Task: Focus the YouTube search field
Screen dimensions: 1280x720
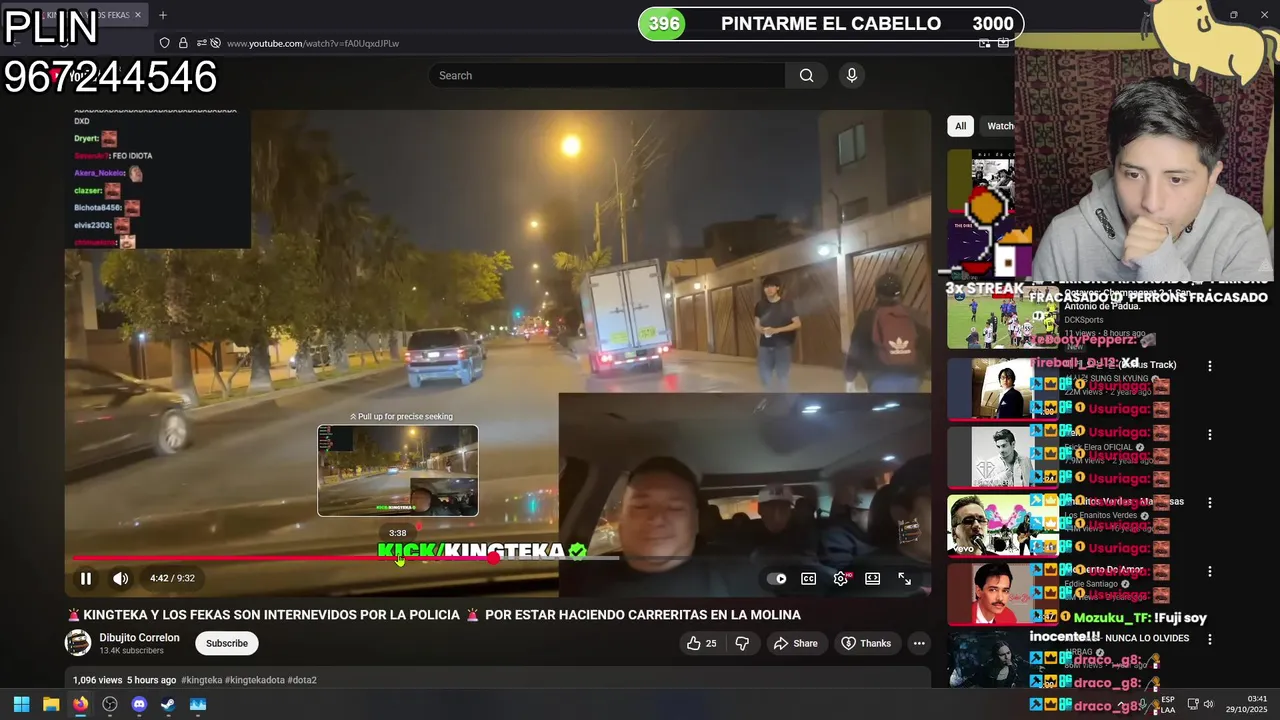Action: pyautogui.click(x=608, y=75)
